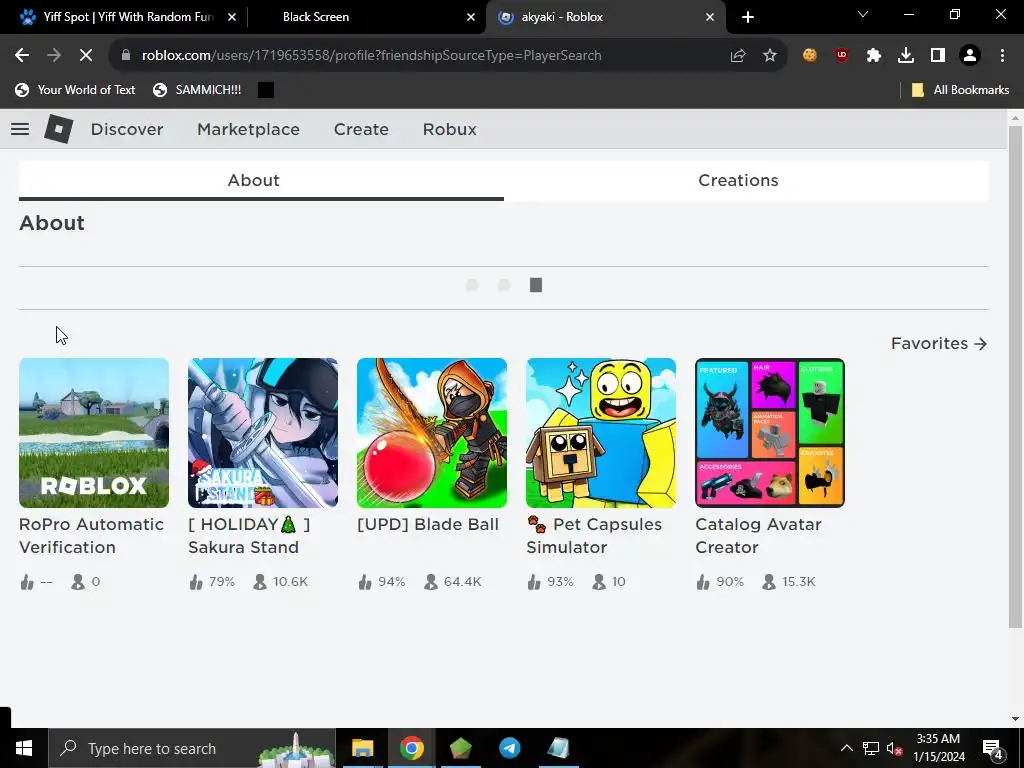Open RoPro Automatic Verification game title
This screenshot has width=1024, height=768.
point(91,536)
